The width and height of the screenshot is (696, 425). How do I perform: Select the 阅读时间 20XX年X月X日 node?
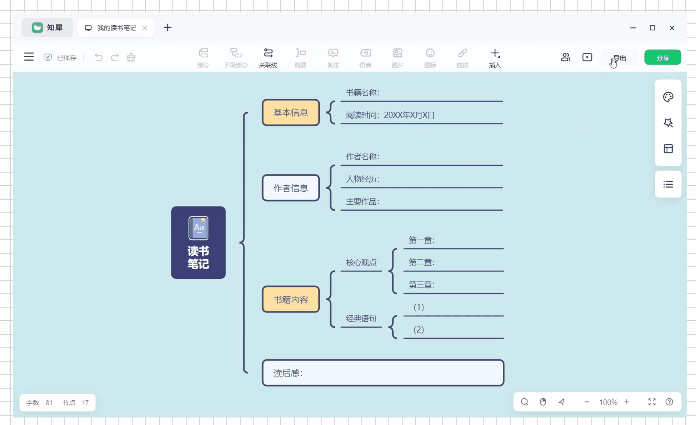(422, 115)
